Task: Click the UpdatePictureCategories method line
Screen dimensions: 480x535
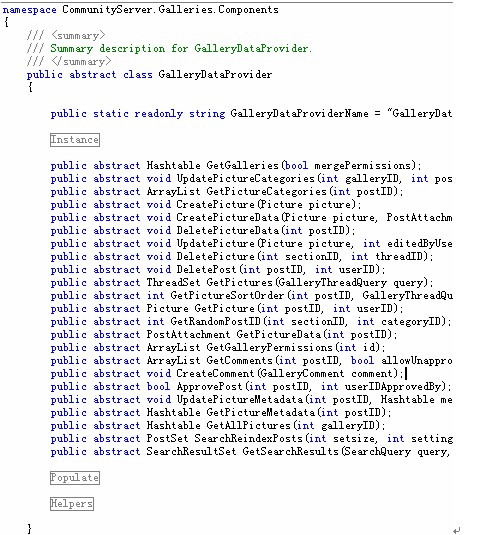Action: click(x=251, y=178)
